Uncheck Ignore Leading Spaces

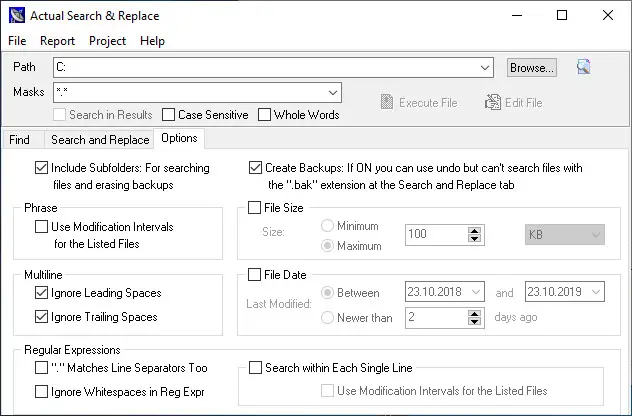[41, 293]
